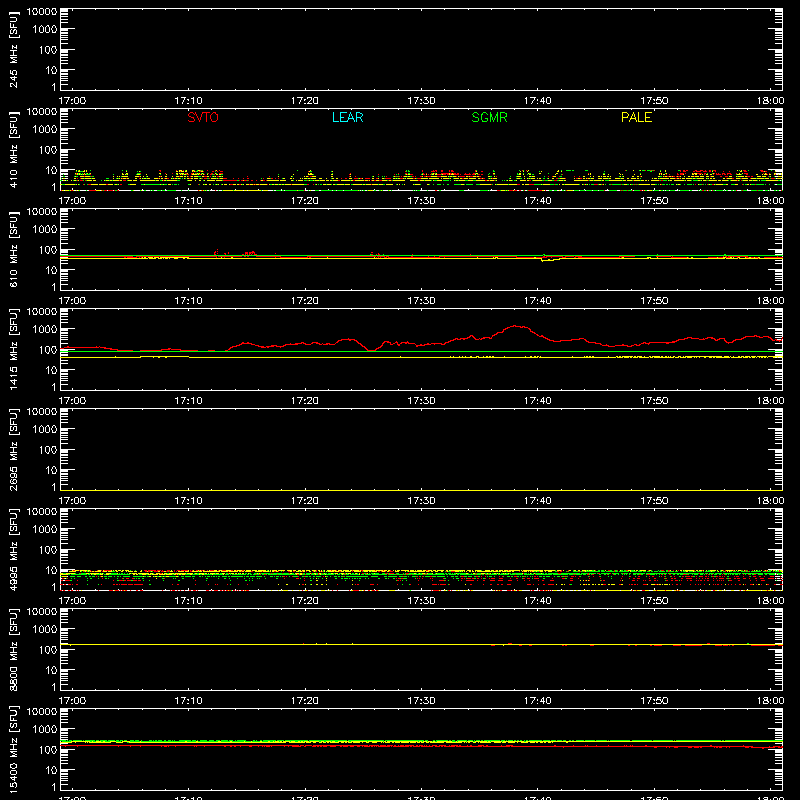Select the 410 MHz [SFU] axis title
Screen dimensions: 800x800
point(13,149)
